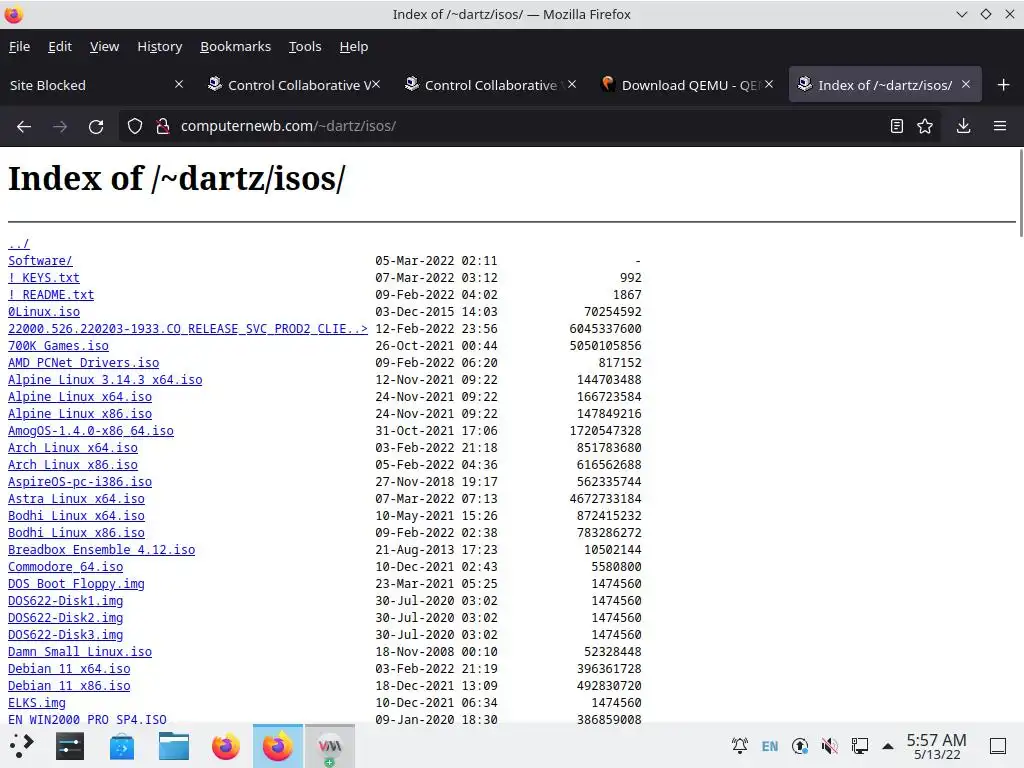Download 0Linux.iso

[44, 312]
